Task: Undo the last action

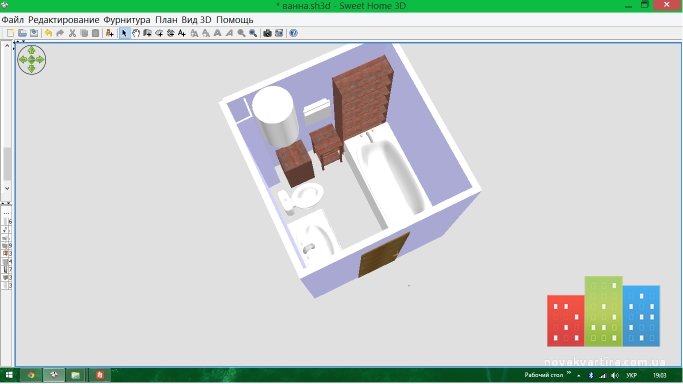Action: point(48,33)
